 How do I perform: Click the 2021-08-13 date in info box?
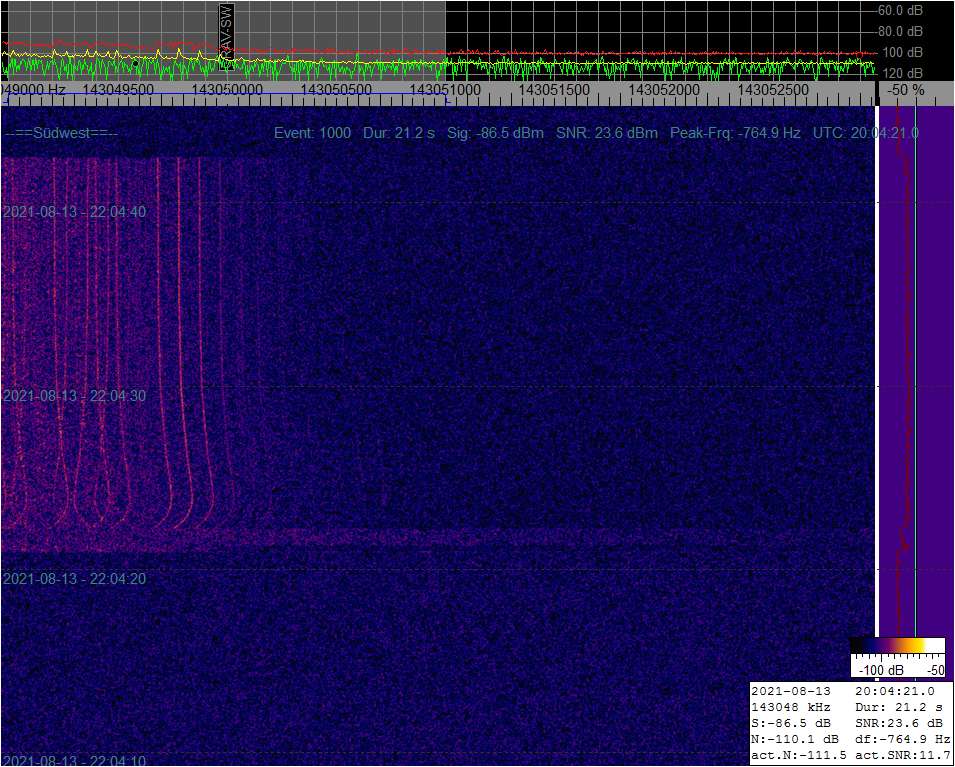(791, 691)
